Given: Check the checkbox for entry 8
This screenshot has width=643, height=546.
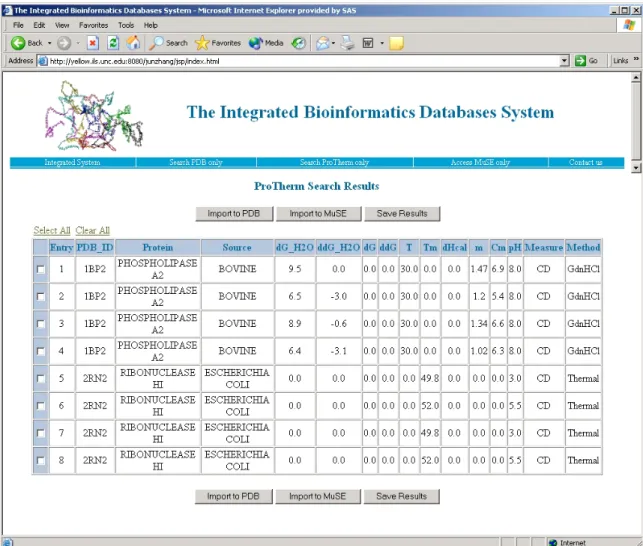Looking at the screenshot, I should click(41, 461).
